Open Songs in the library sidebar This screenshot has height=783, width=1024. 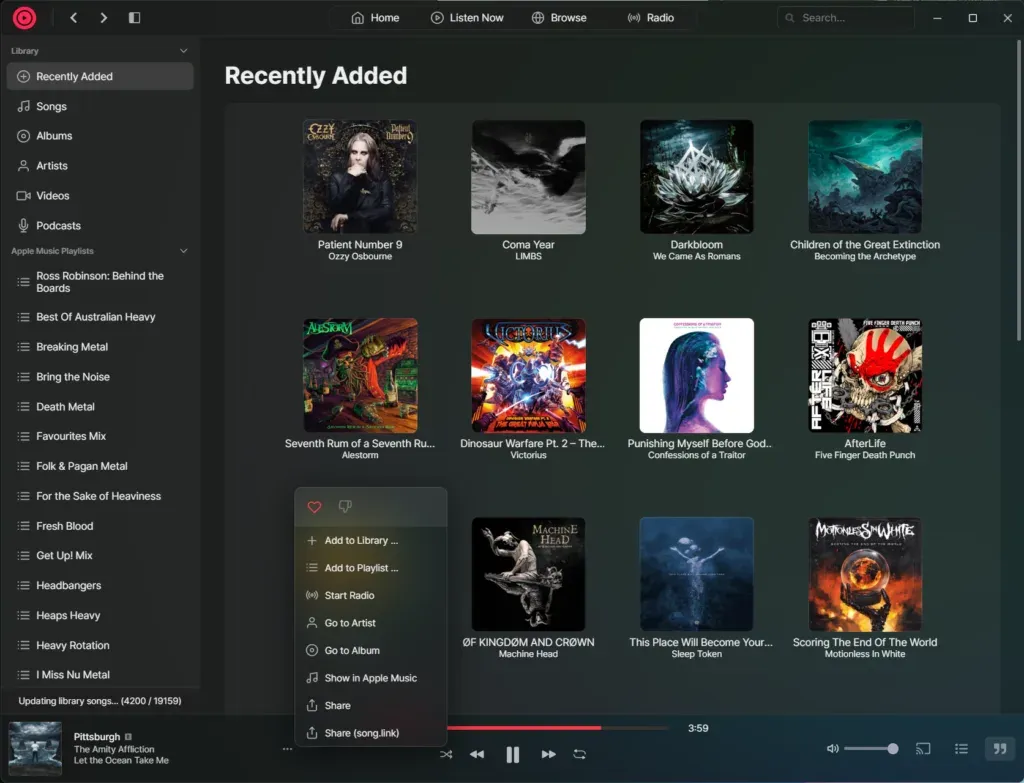tap(100, 106)
